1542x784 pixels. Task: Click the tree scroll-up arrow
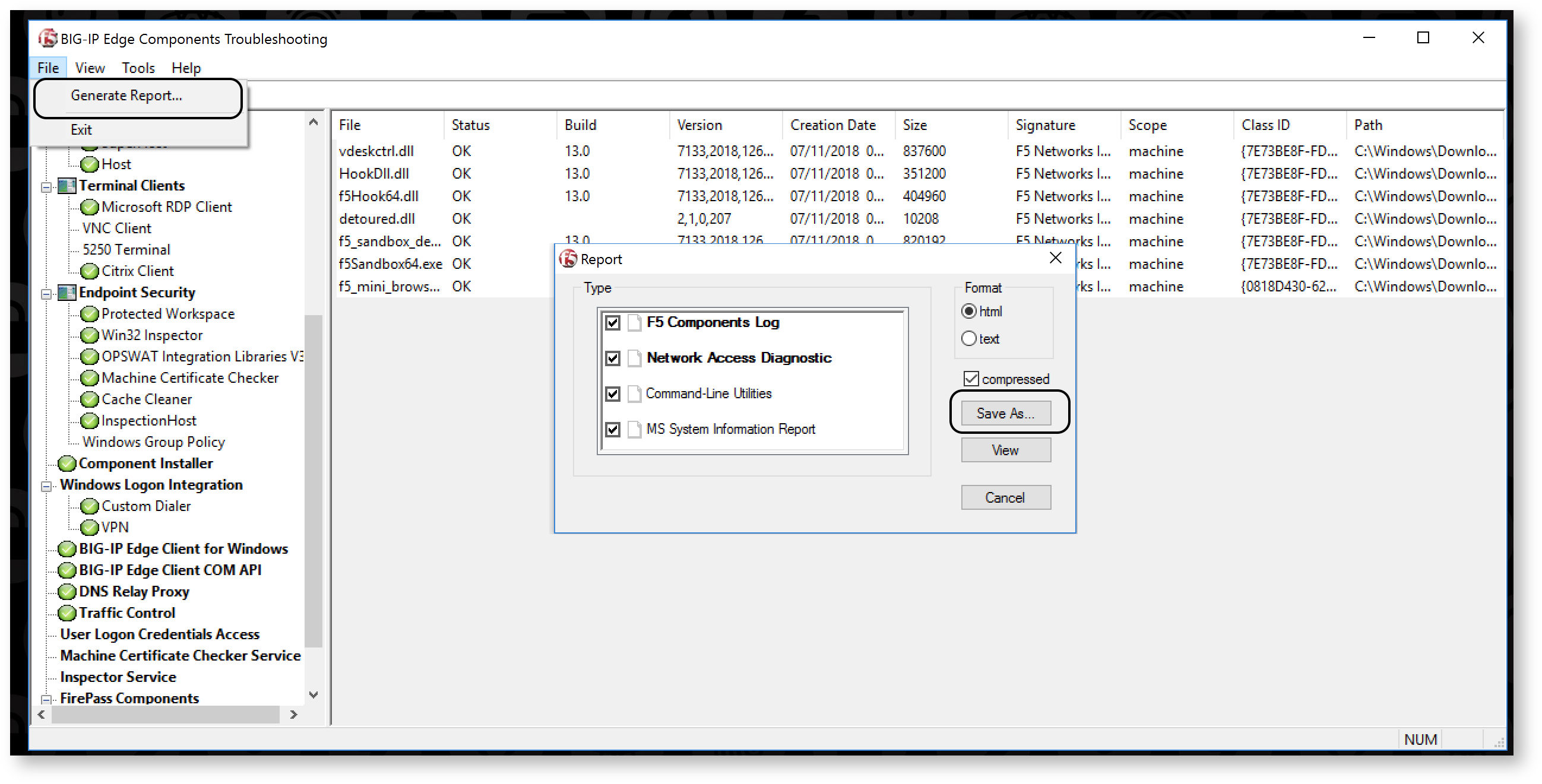coord(313,122)
